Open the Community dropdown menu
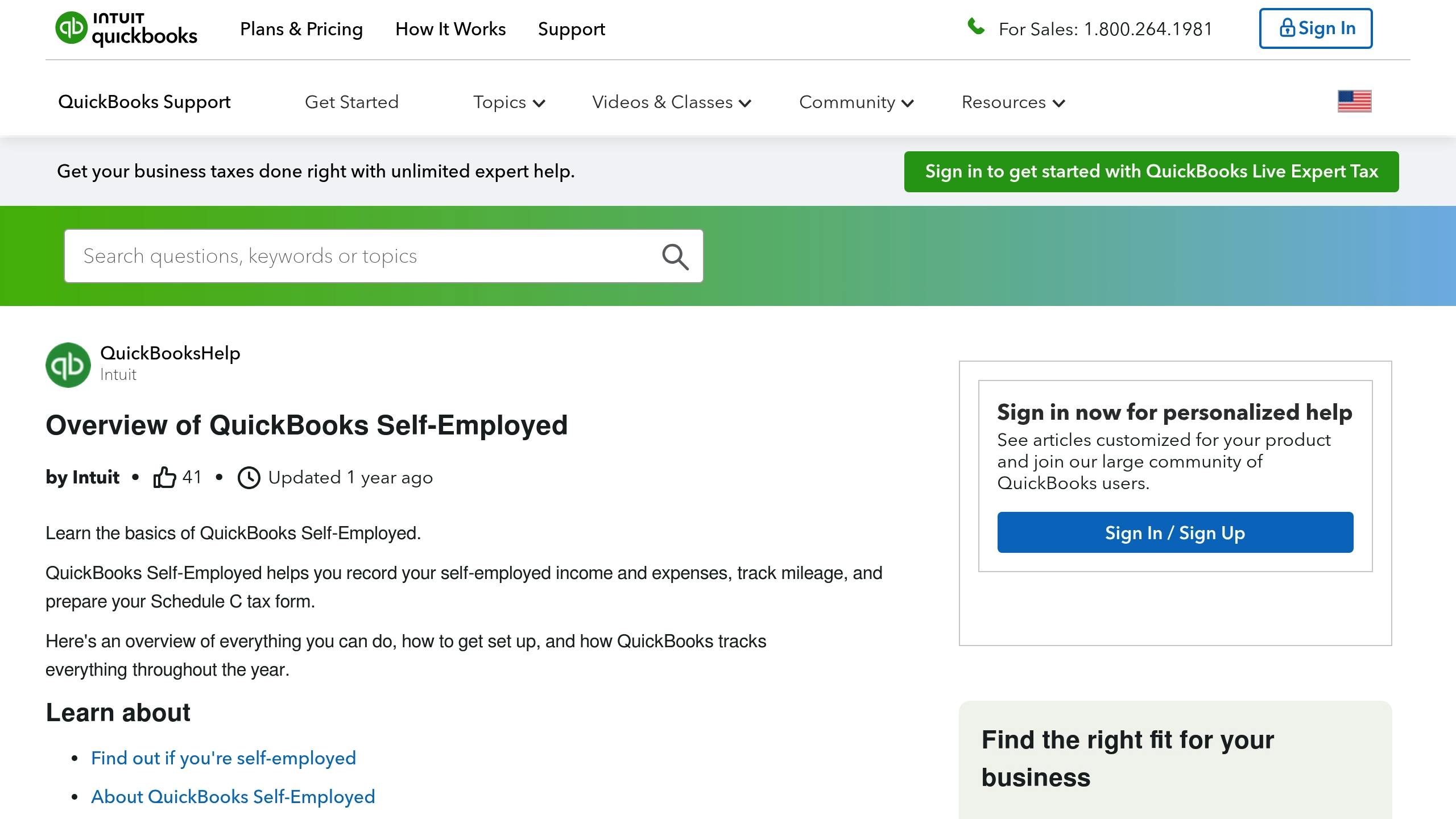This screenshot has width=1456, height=819. click(856, 102)
